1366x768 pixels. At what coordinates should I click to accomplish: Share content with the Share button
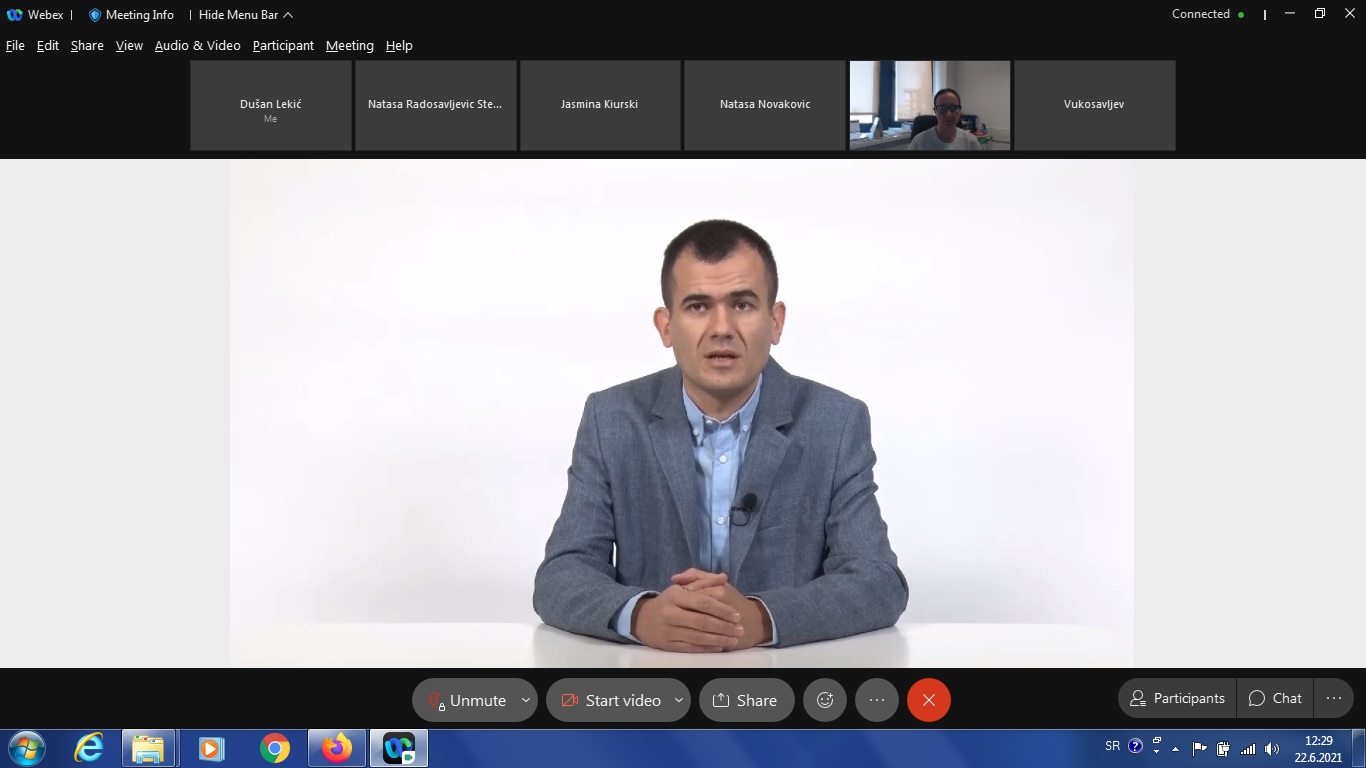point(746,700)
